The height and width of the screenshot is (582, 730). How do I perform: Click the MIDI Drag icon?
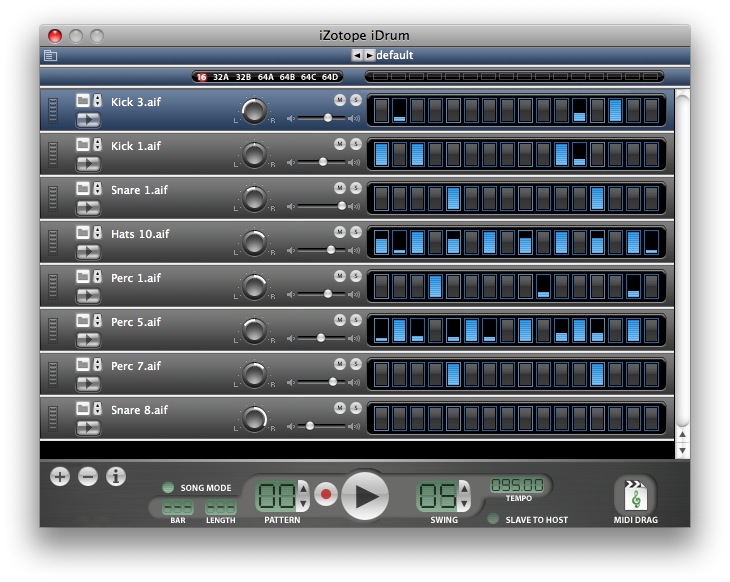(x=635, y=496)
